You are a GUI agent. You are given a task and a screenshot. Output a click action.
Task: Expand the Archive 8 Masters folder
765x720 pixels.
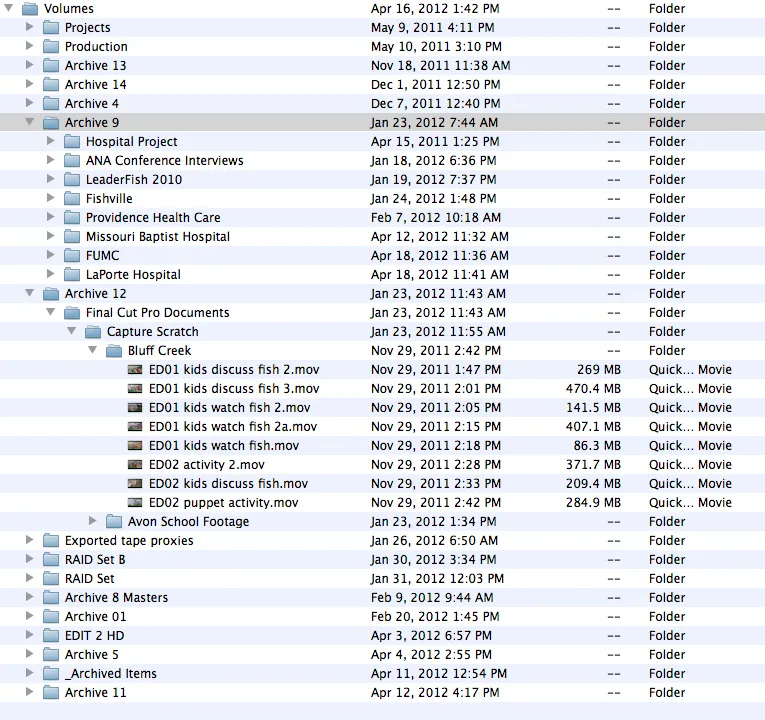tap(29, 598)
